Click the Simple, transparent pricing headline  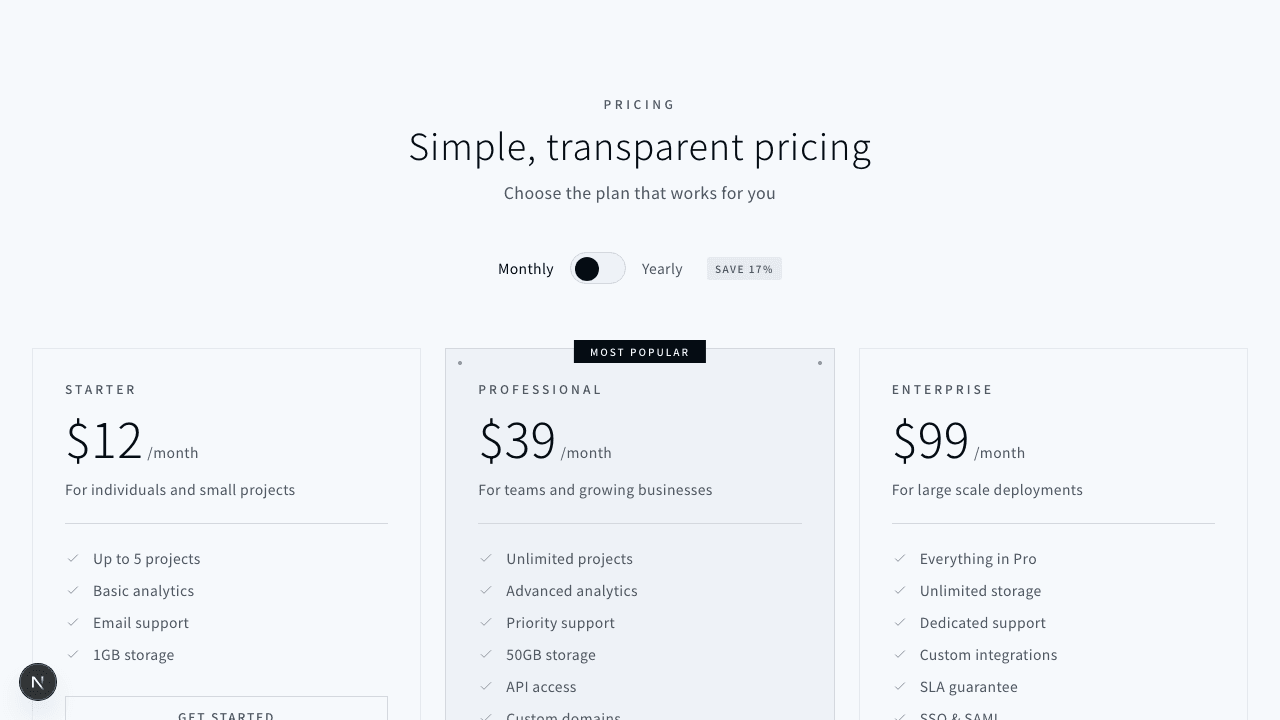640,147
